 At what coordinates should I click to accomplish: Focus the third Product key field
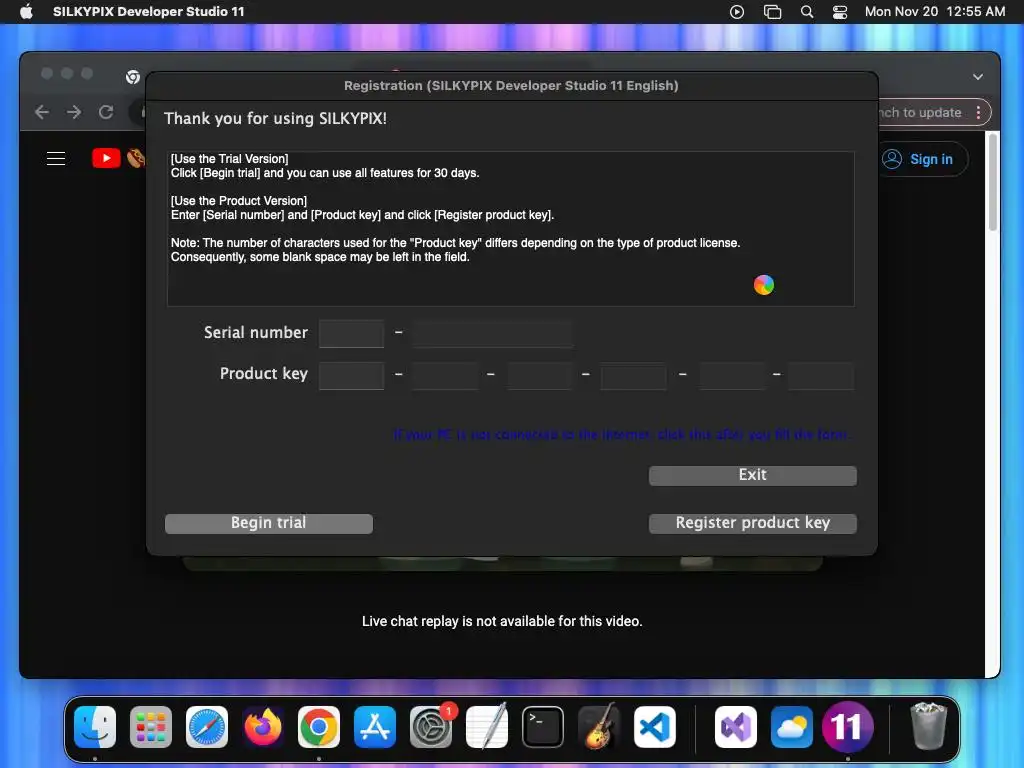click(539, 376)
